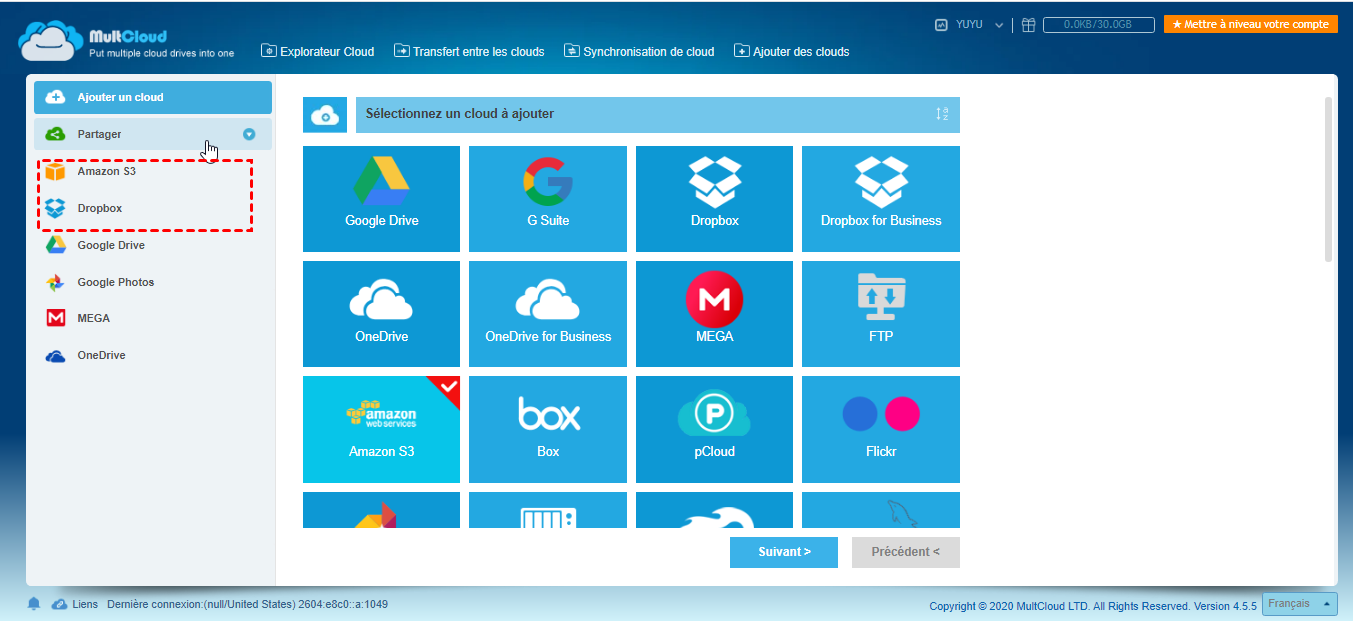The image size is (1353, 621).
Task: Click the A-Z sort icon
Action: click(942, 114)
